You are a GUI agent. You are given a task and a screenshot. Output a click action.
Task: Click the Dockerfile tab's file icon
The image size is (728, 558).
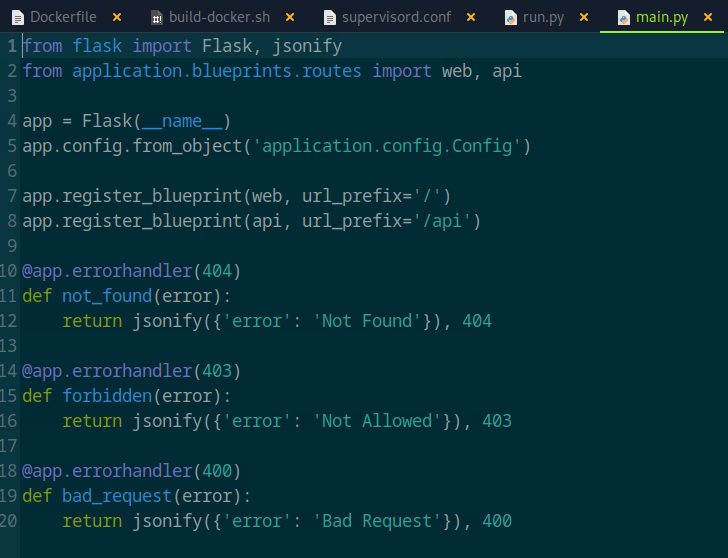coord(17,18)
